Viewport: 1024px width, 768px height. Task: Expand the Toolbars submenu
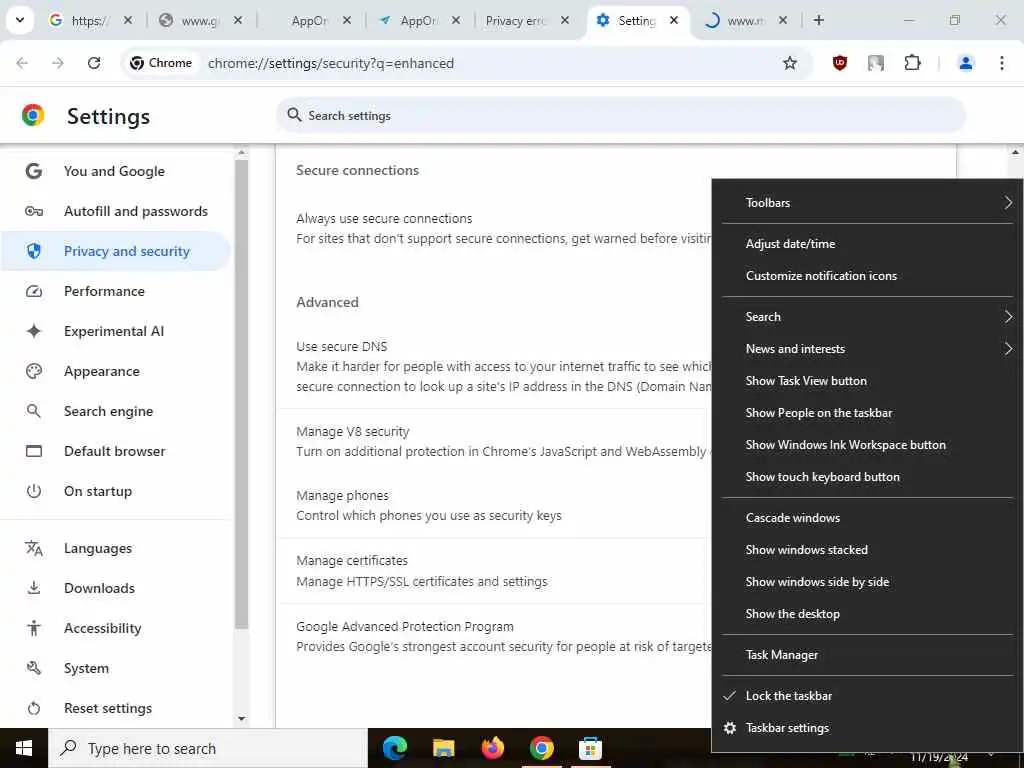[x=867, y=202]
